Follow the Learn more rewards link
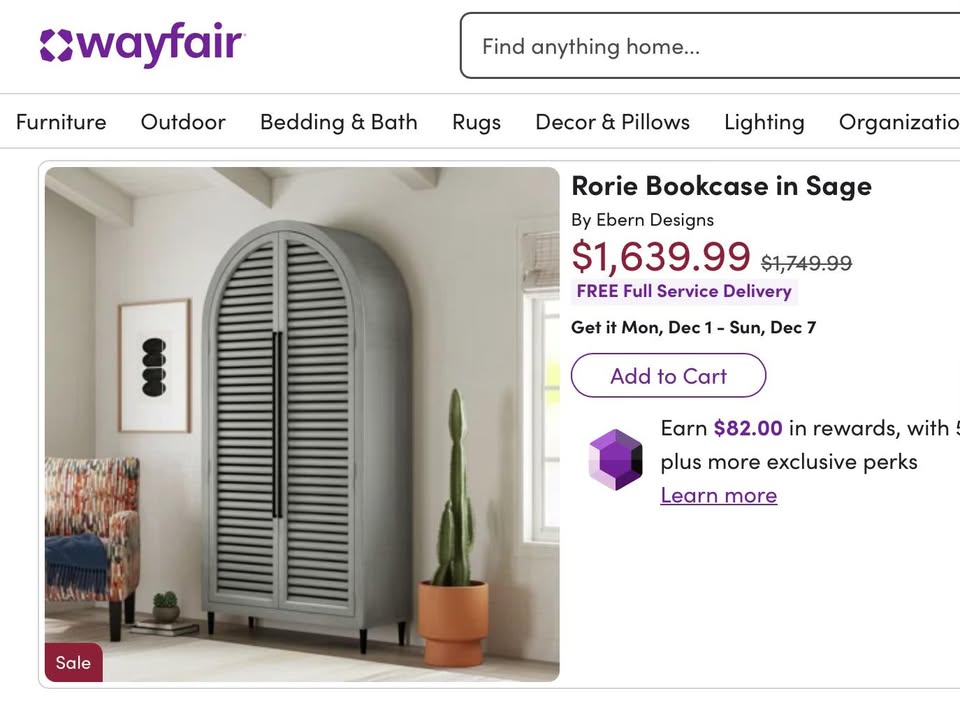 pyautogui.click(x=718, y=495)
